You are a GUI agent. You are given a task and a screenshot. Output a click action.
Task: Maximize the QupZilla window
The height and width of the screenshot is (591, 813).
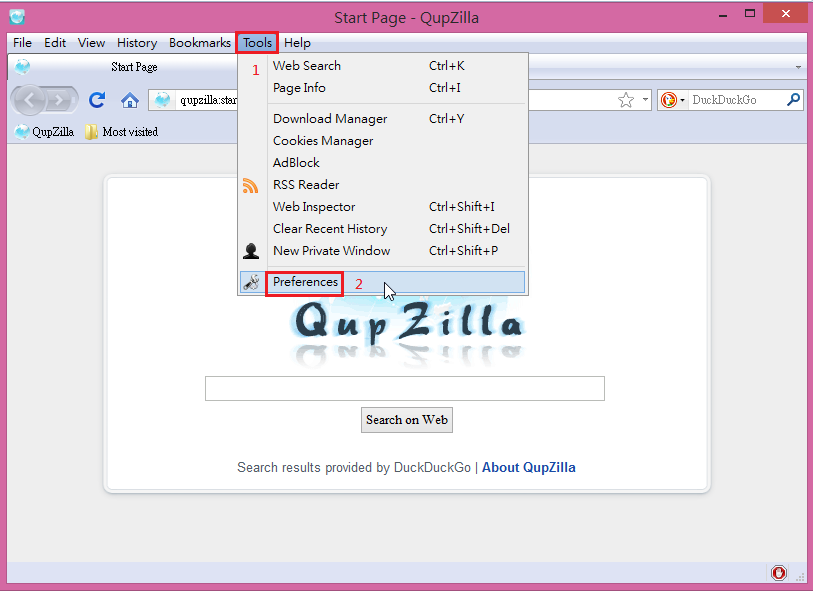point(750,13)
